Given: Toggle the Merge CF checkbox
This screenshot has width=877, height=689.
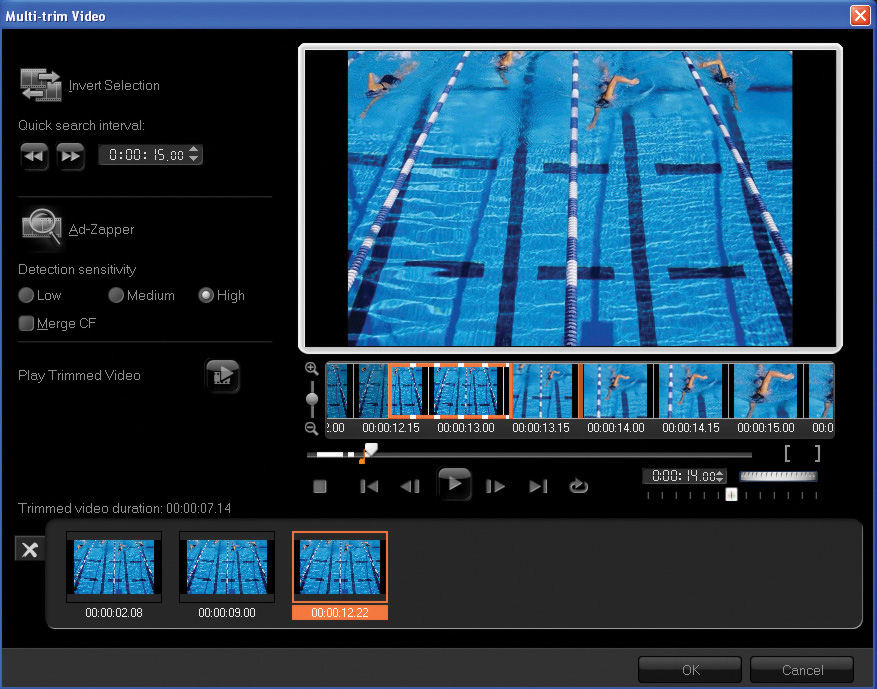Looking at the screenshot, I should click(x=26, y=323).
